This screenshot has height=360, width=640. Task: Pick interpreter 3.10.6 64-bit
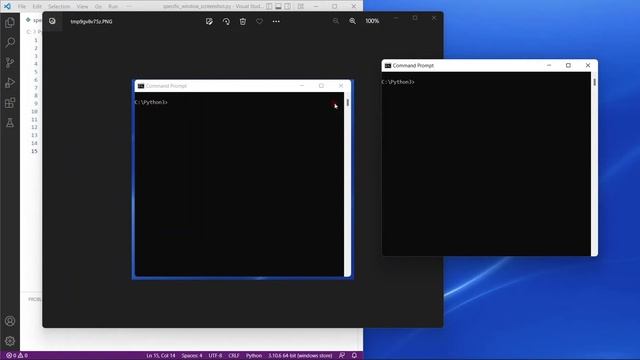tap(300, 356)
